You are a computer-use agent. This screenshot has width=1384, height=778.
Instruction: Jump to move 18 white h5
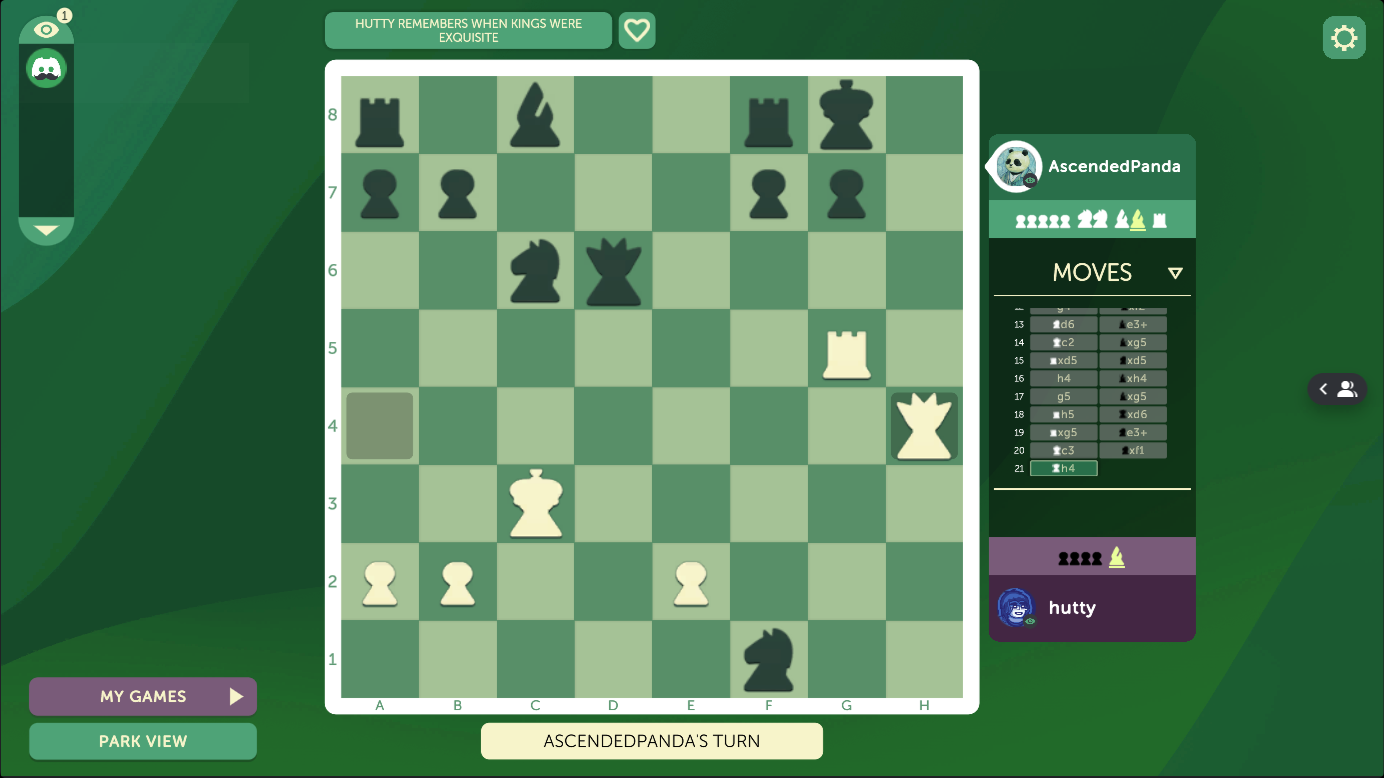(x=1063, y=414)
